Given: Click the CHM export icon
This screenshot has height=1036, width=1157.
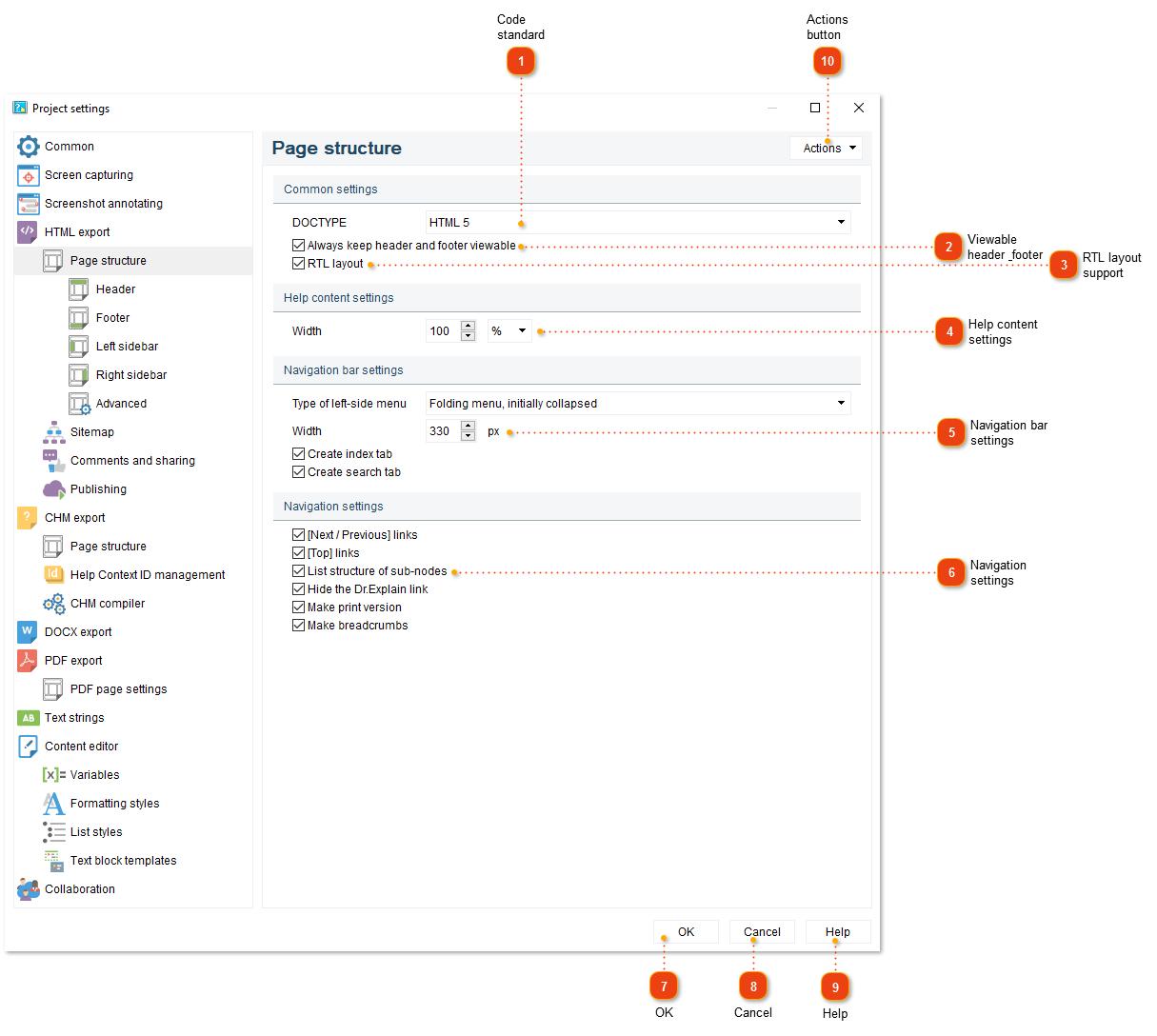Looking at the screenshot, I should (28, 518).
